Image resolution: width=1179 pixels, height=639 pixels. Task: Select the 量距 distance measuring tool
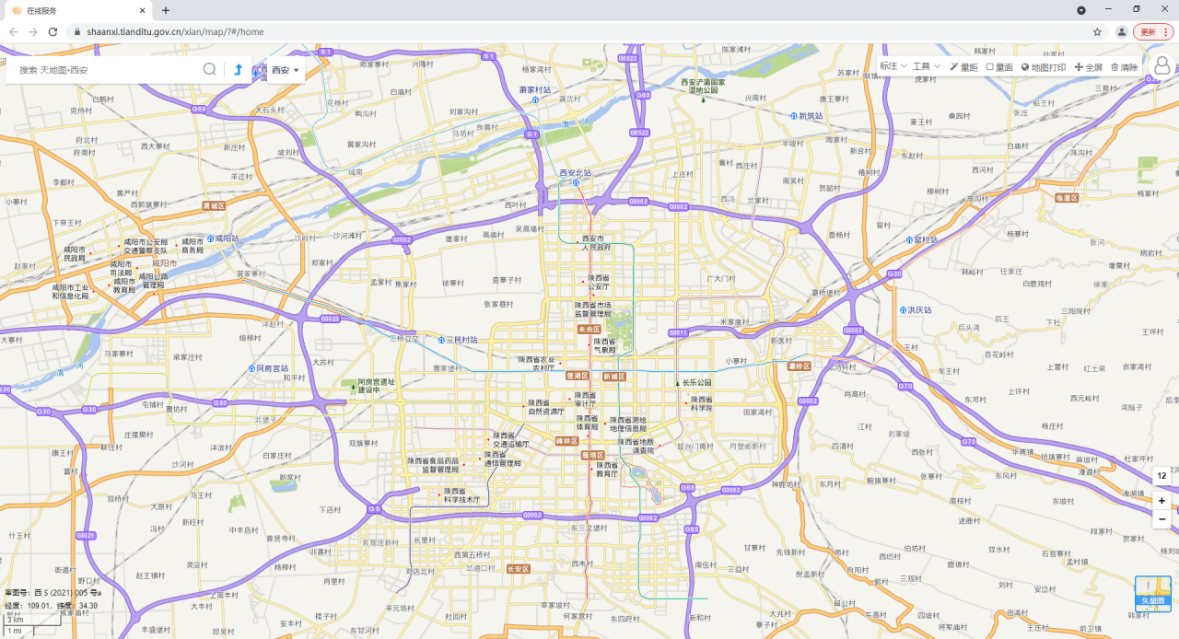(x=963, y=67)
